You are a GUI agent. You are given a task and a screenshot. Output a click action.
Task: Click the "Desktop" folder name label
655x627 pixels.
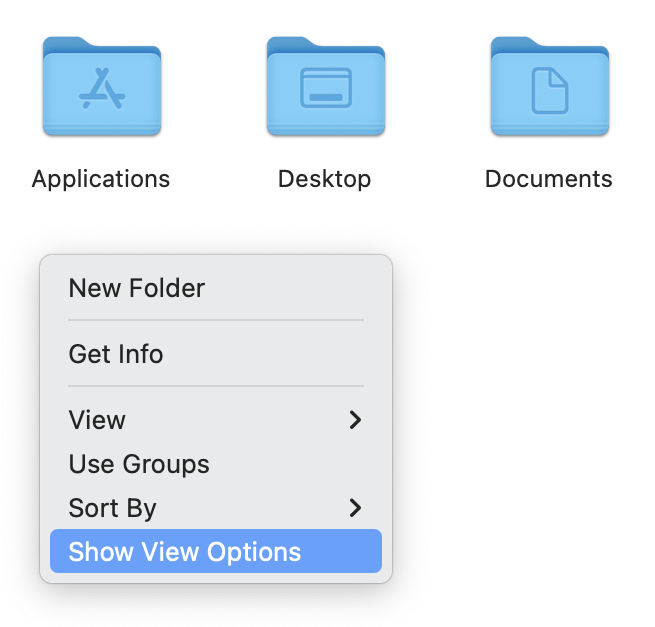(x=325, y=179)
